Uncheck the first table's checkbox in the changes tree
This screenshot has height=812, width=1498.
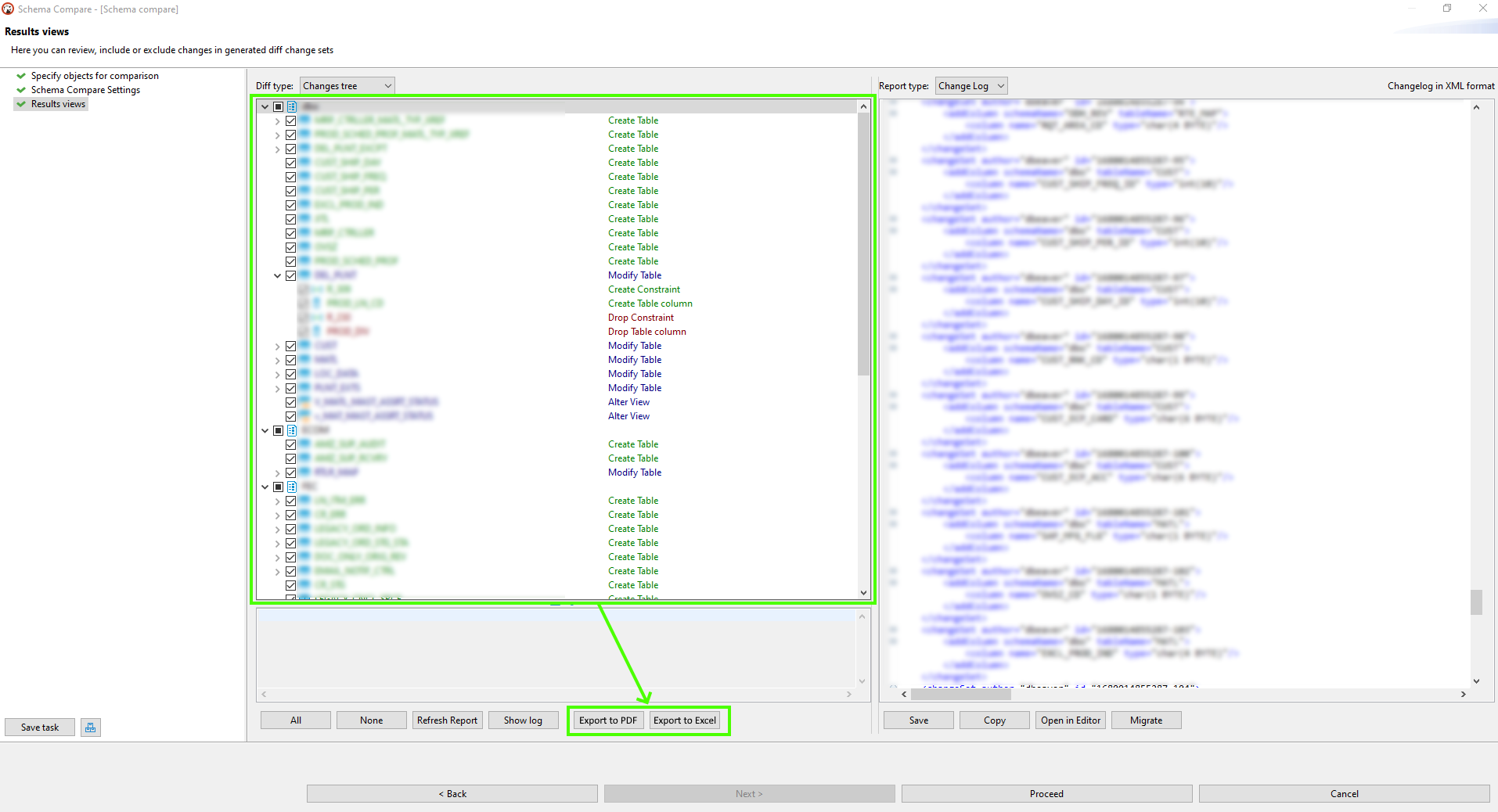[290, 120]
